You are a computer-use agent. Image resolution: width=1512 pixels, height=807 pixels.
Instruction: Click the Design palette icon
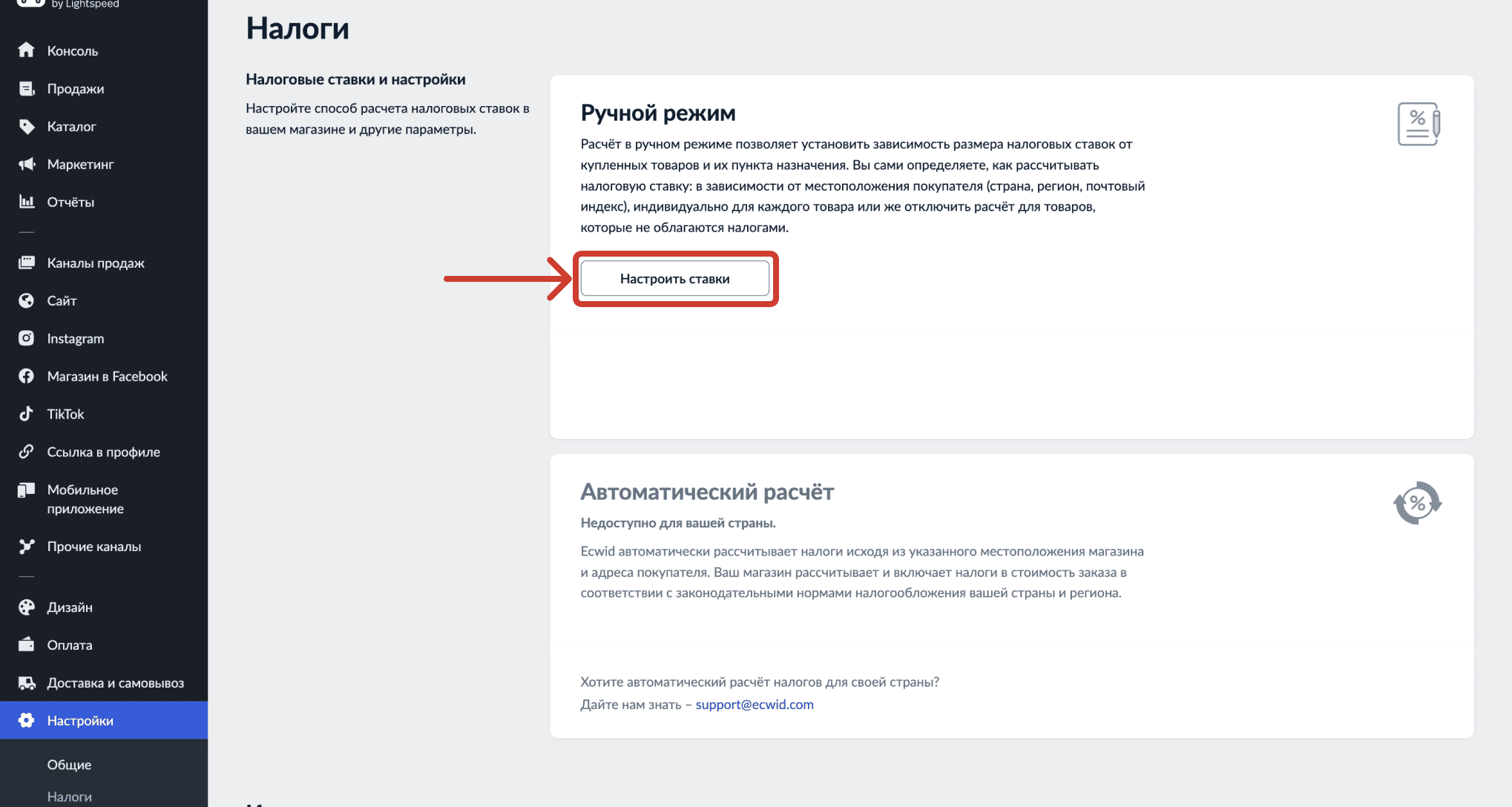(27, 607)
